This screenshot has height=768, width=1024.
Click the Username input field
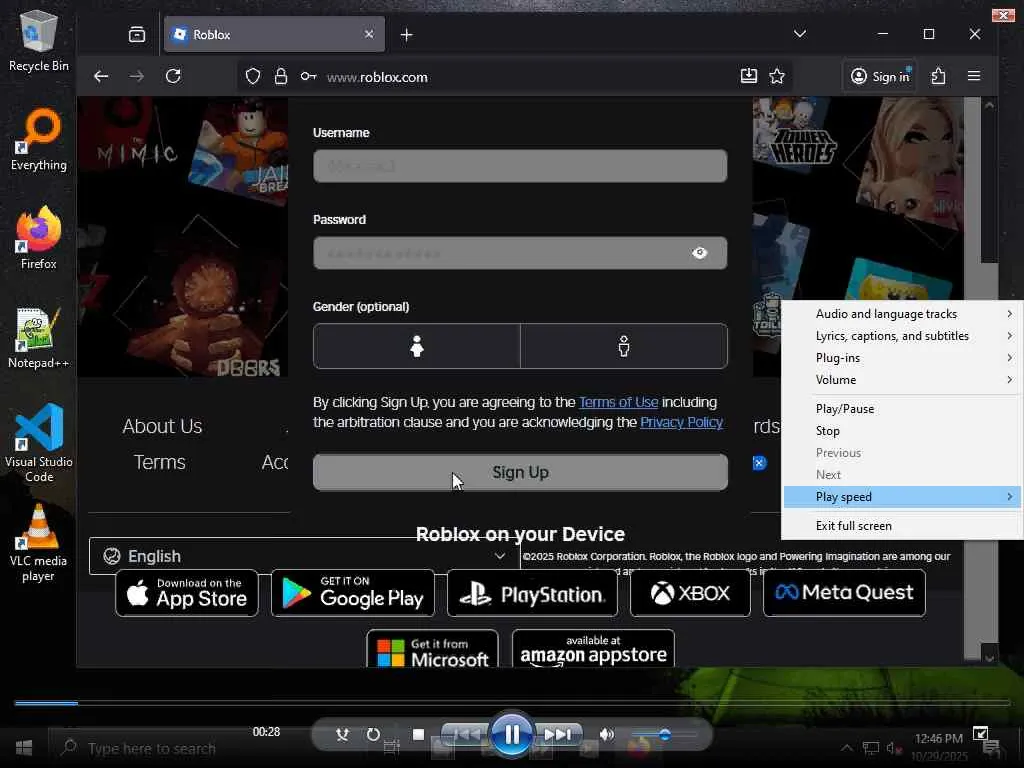coord(520,166)
